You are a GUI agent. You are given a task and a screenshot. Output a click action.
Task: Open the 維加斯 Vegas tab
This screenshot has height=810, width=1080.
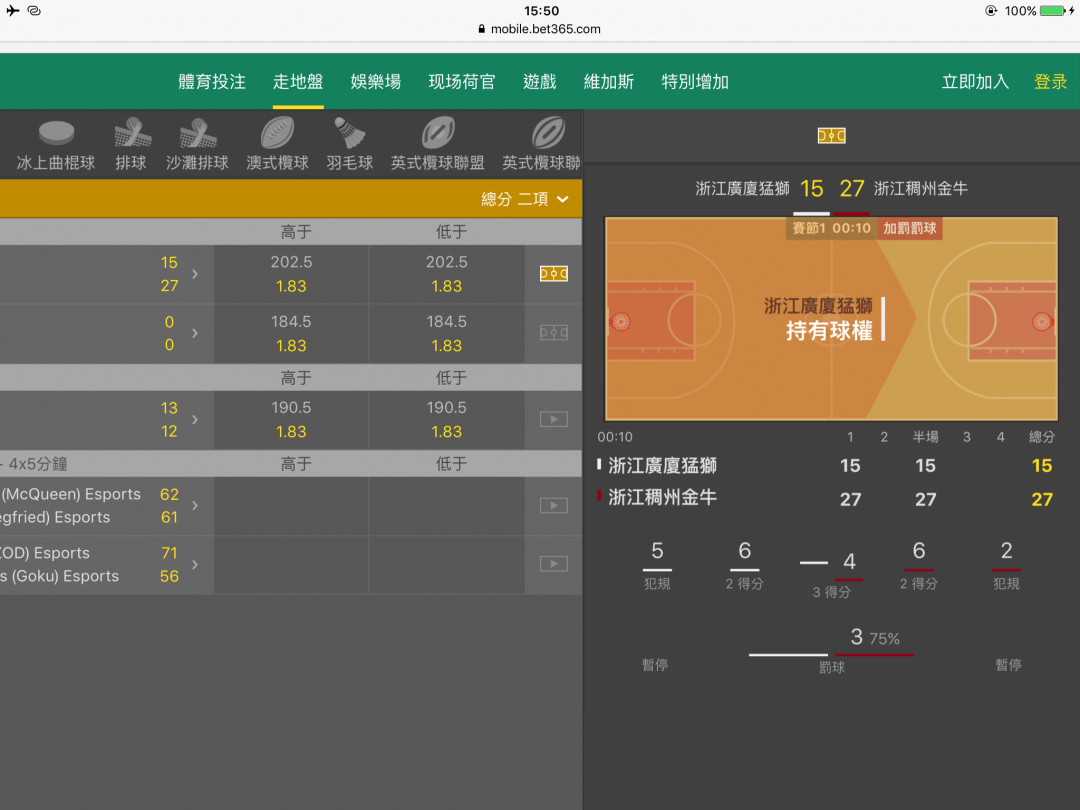[x=609, y=82]
